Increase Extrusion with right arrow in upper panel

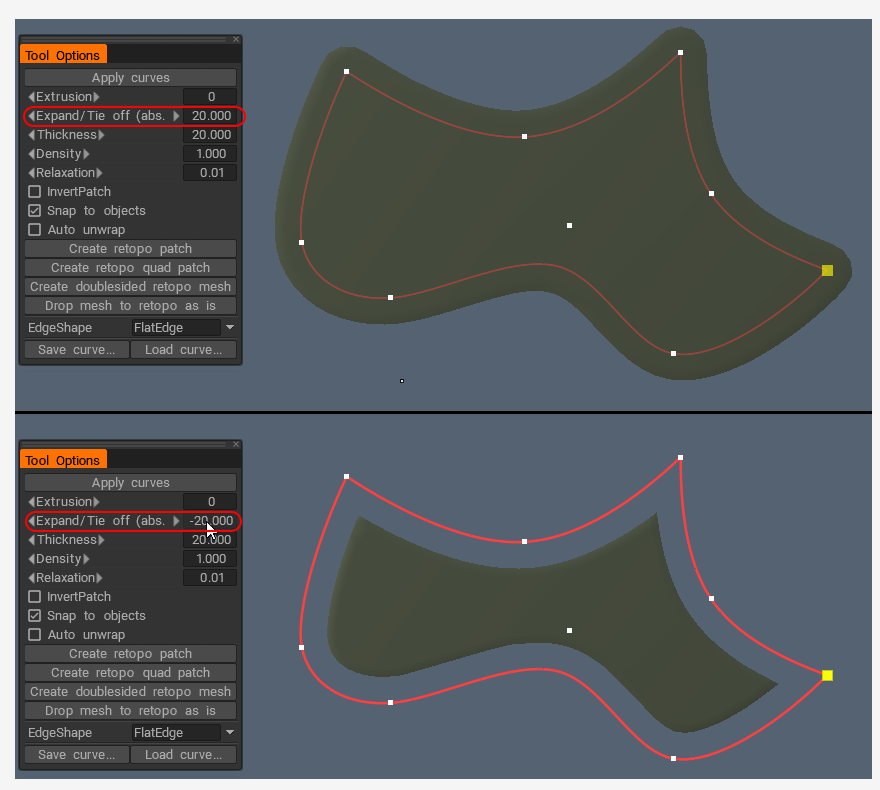pyautogui.click(x=97, y=97)
